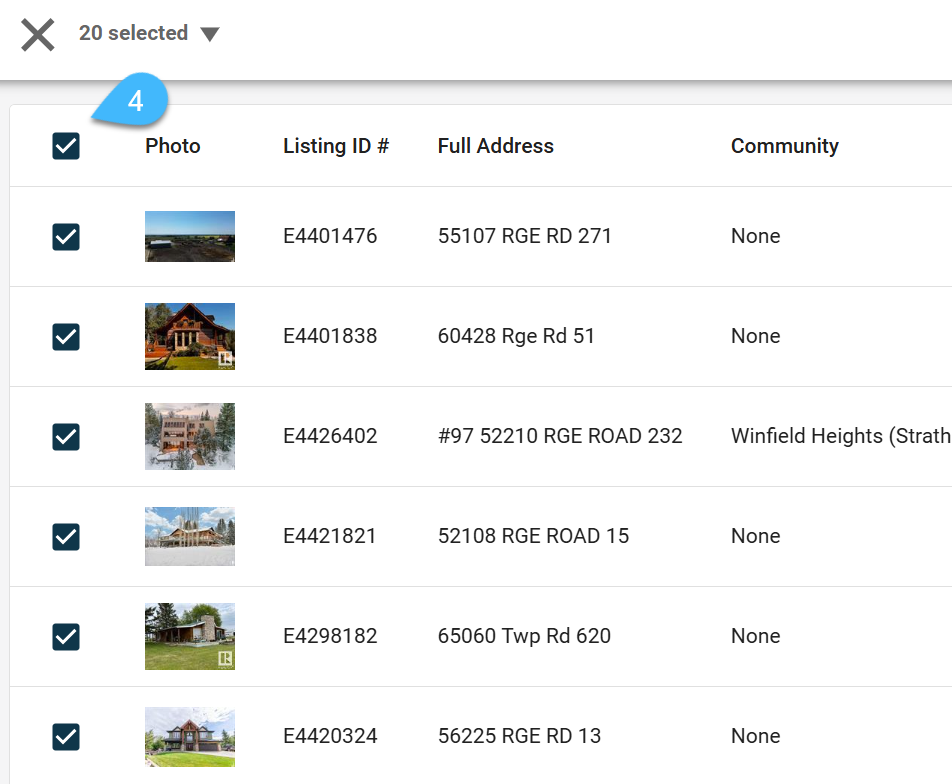
Task: Click the X icon to clear selection
Action: (38, 35)
